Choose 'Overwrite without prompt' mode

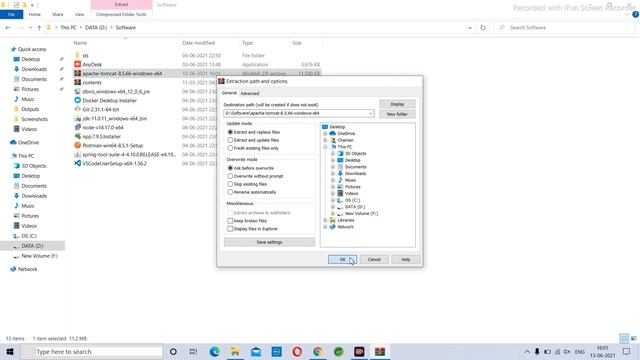[x=230, y=176]
